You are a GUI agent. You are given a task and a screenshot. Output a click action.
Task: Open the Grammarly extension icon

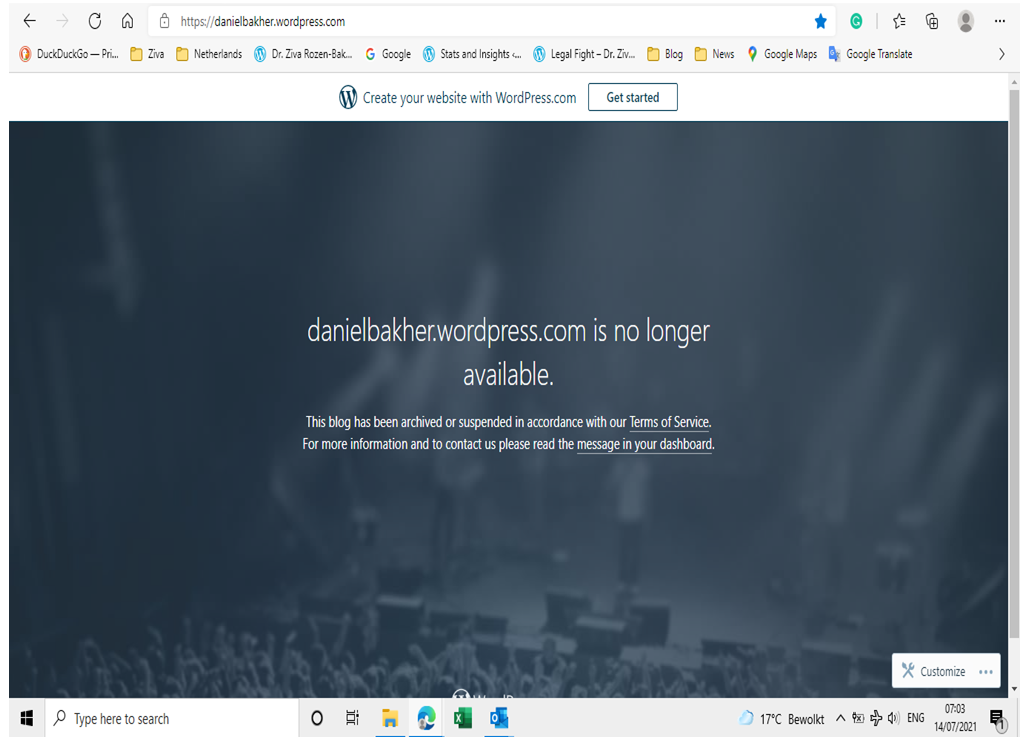click(x=856, y=22)
